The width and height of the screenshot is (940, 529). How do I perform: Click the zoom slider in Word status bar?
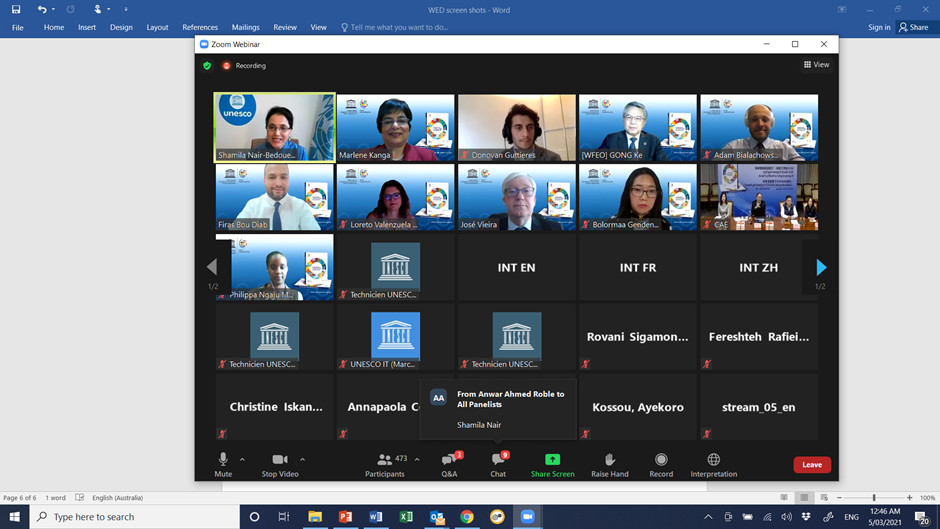coord(874,498)
